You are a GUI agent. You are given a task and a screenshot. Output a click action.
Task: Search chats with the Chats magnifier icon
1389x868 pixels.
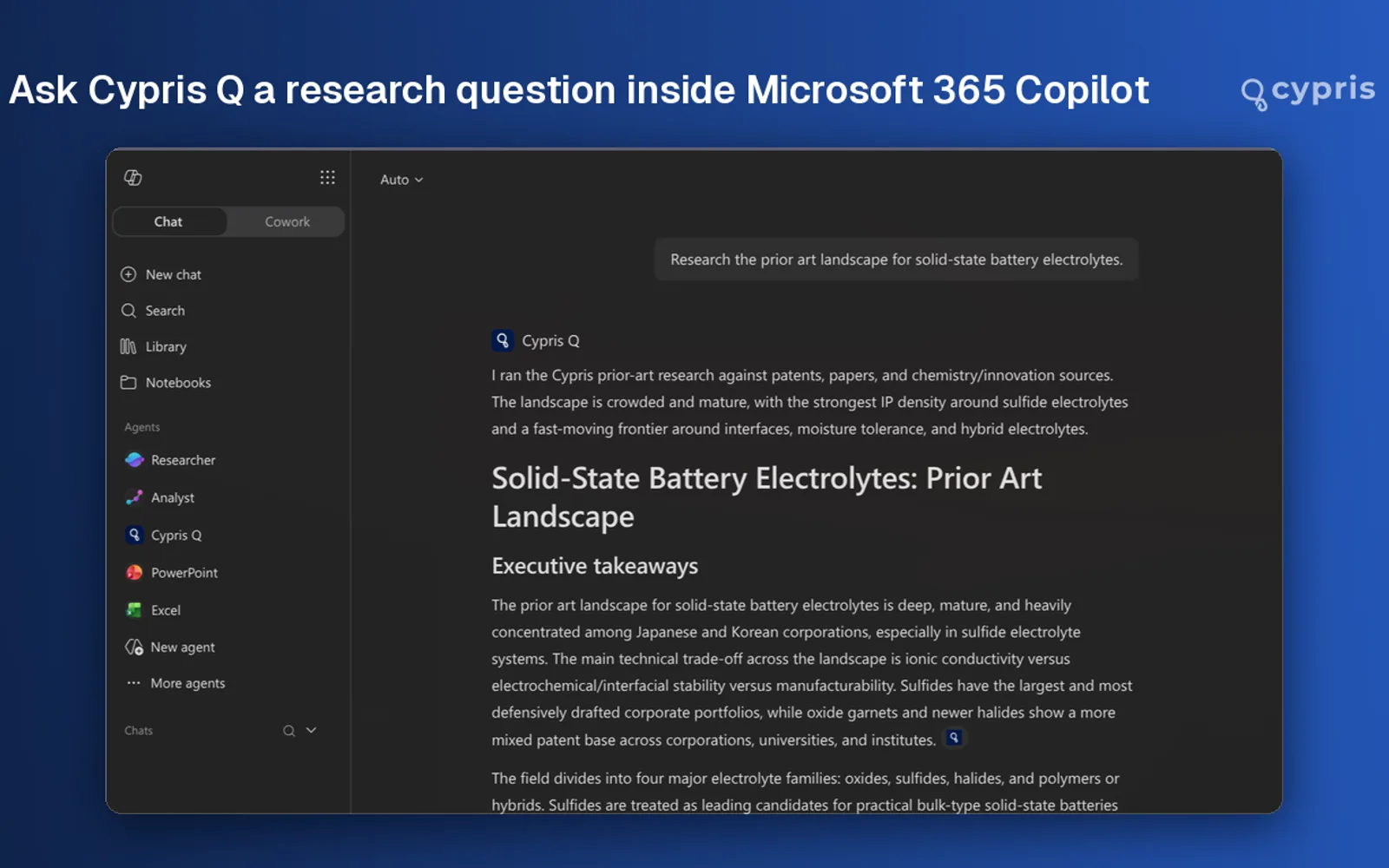pyautogui.click(x=289, y=731)
